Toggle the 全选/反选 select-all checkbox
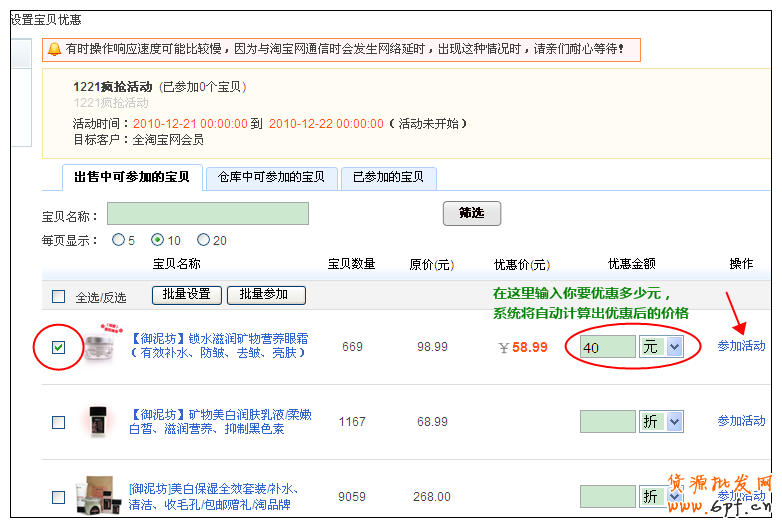This screenshot has height=528, width=782. [59, 296]
